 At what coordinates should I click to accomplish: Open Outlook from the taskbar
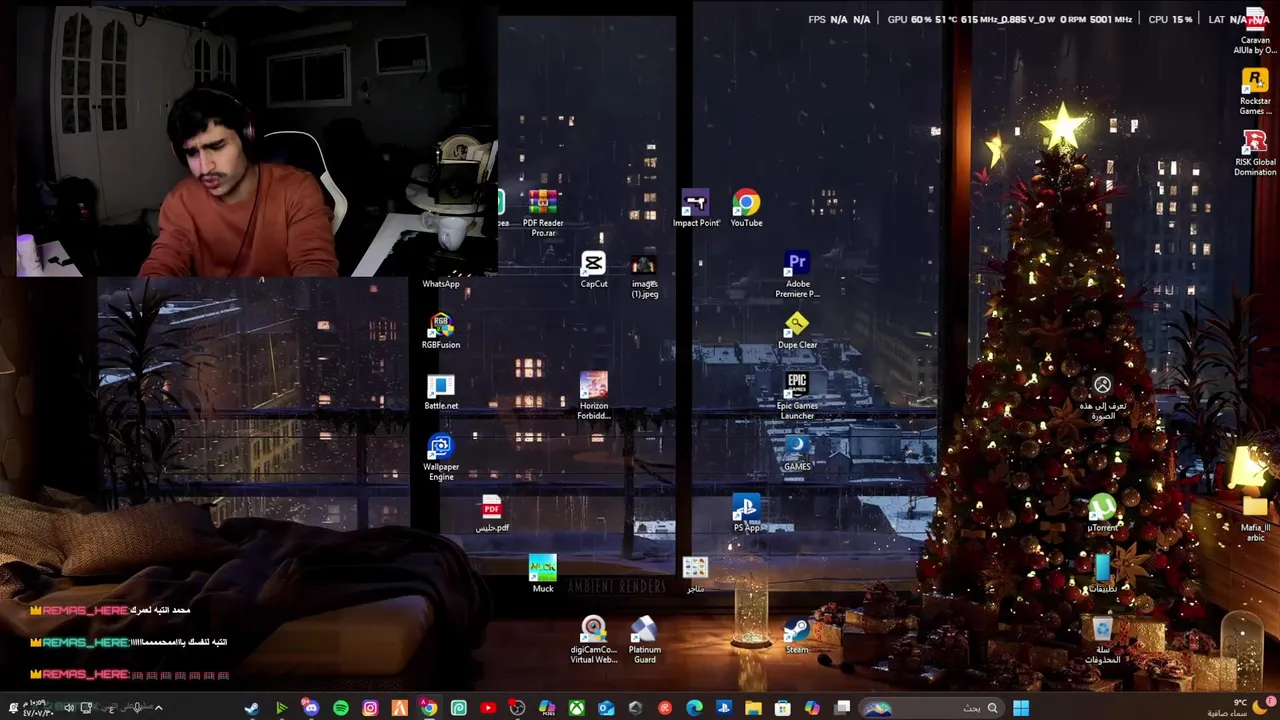[x=606, y=708]
